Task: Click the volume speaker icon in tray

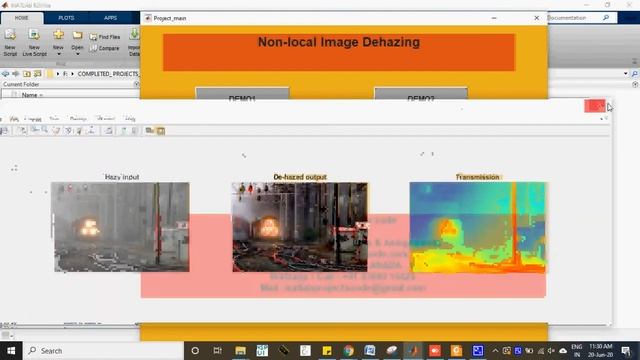Action: [x=551, y=351]
